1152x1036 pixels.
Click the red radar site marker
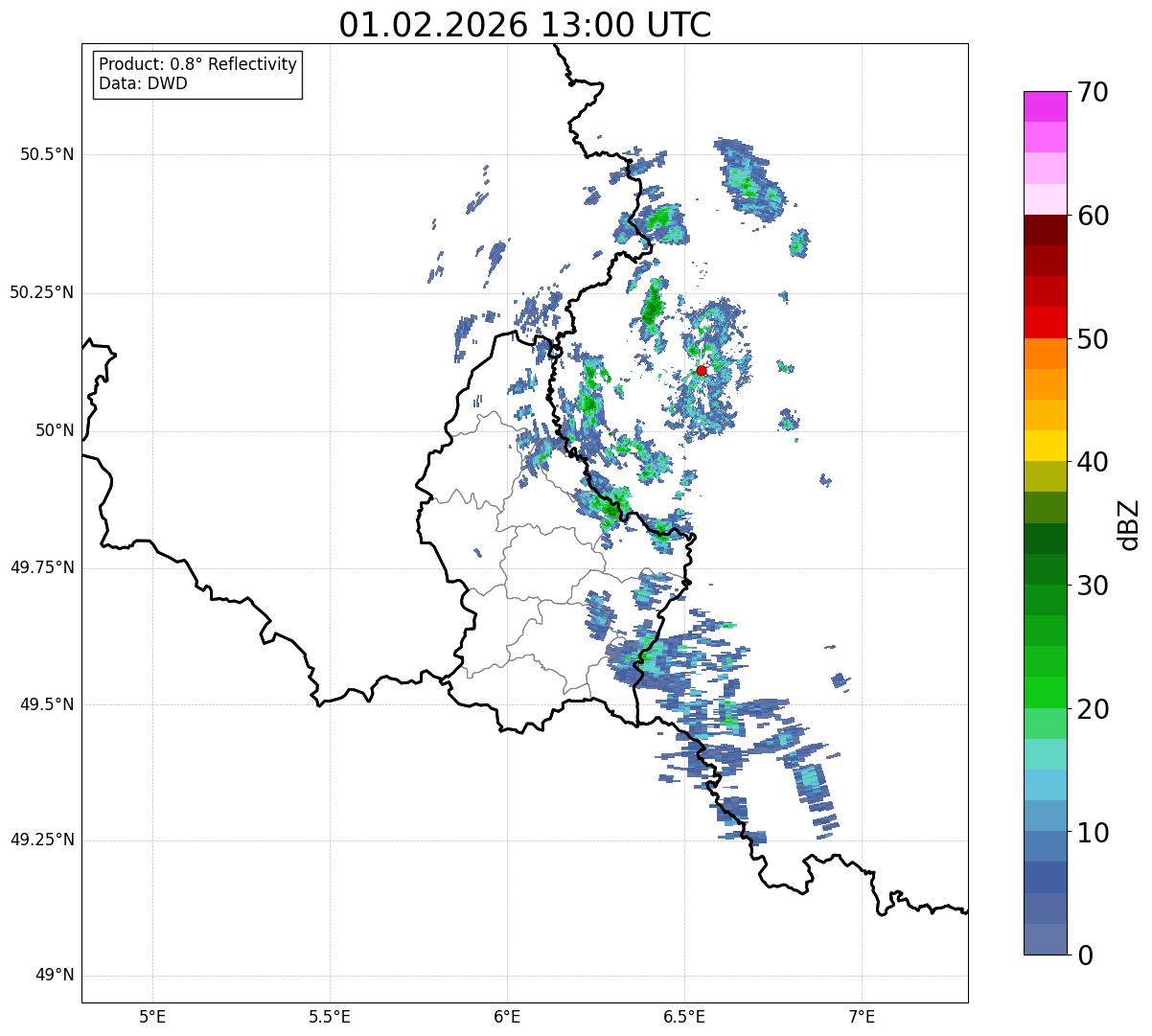702,370
